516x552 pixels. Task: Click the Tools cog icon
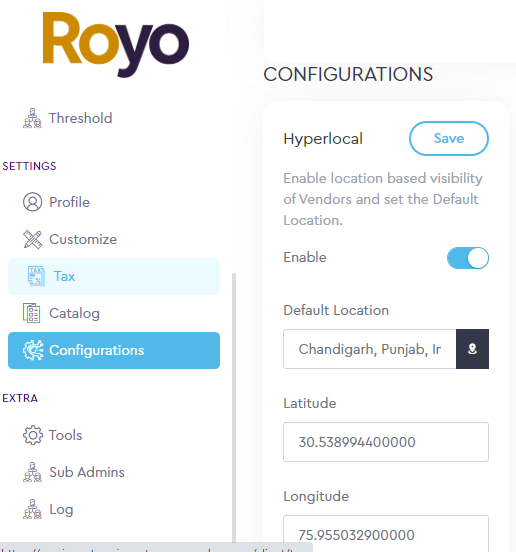(x=33, y=435)
